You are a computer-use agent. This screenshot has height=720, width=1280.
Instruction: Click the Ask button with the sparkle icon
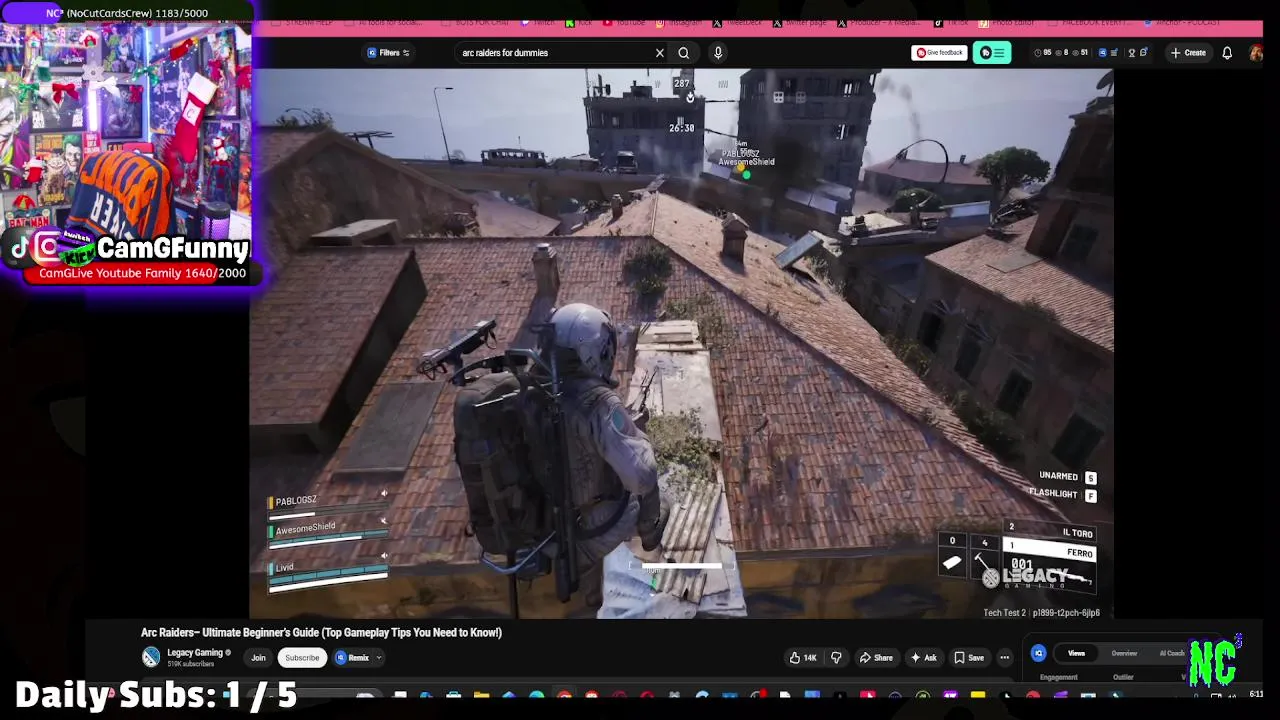(923, 658)
